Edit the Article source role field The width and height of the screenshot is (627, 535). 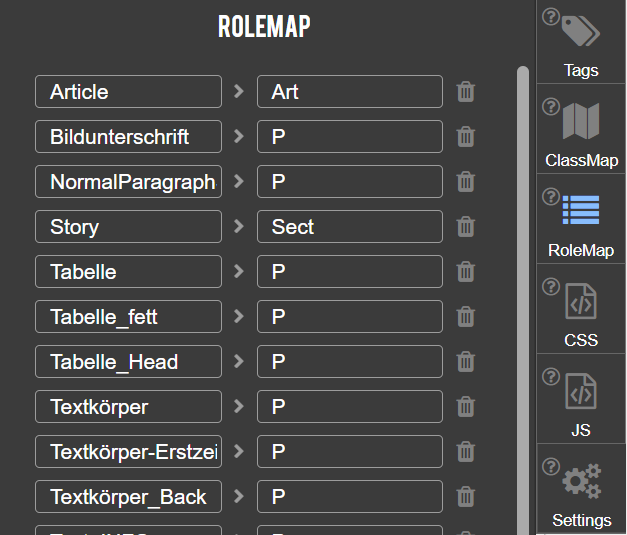(128, 92)
